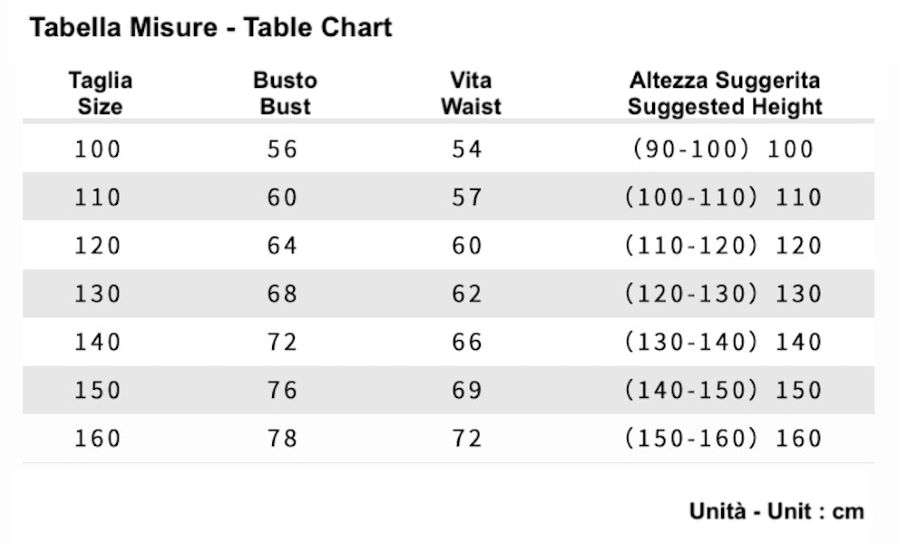The width and height of the screenshot is (900, 544).
Task: Click the "Tabella Misure - Table Chart" title
Action: (210, 28)
